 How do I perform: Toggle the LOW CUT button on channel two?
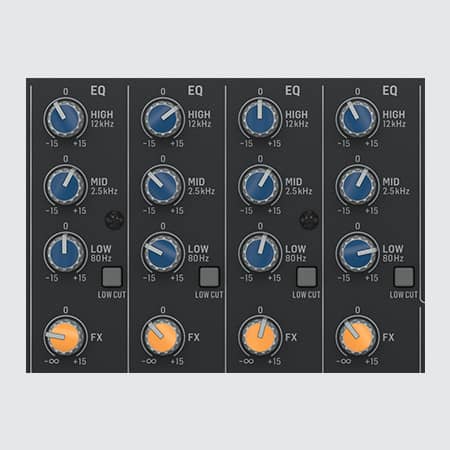click(x=209, y=277)
